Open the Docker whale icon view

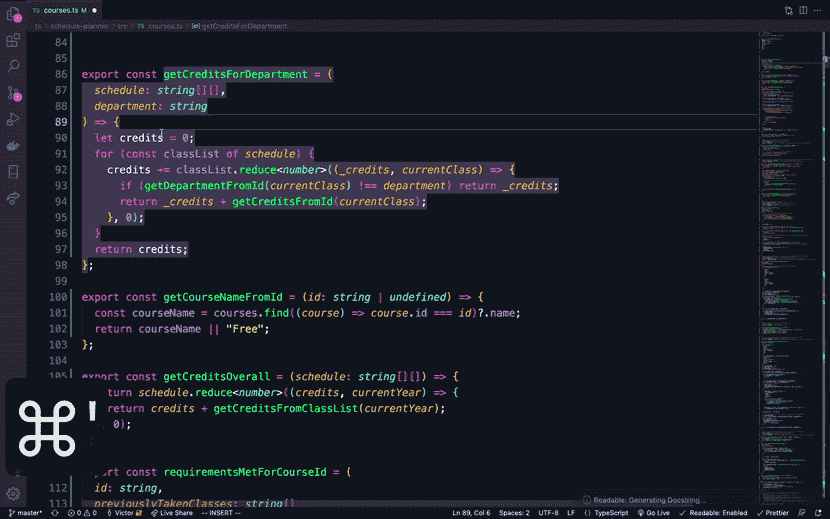click(13, 146)
